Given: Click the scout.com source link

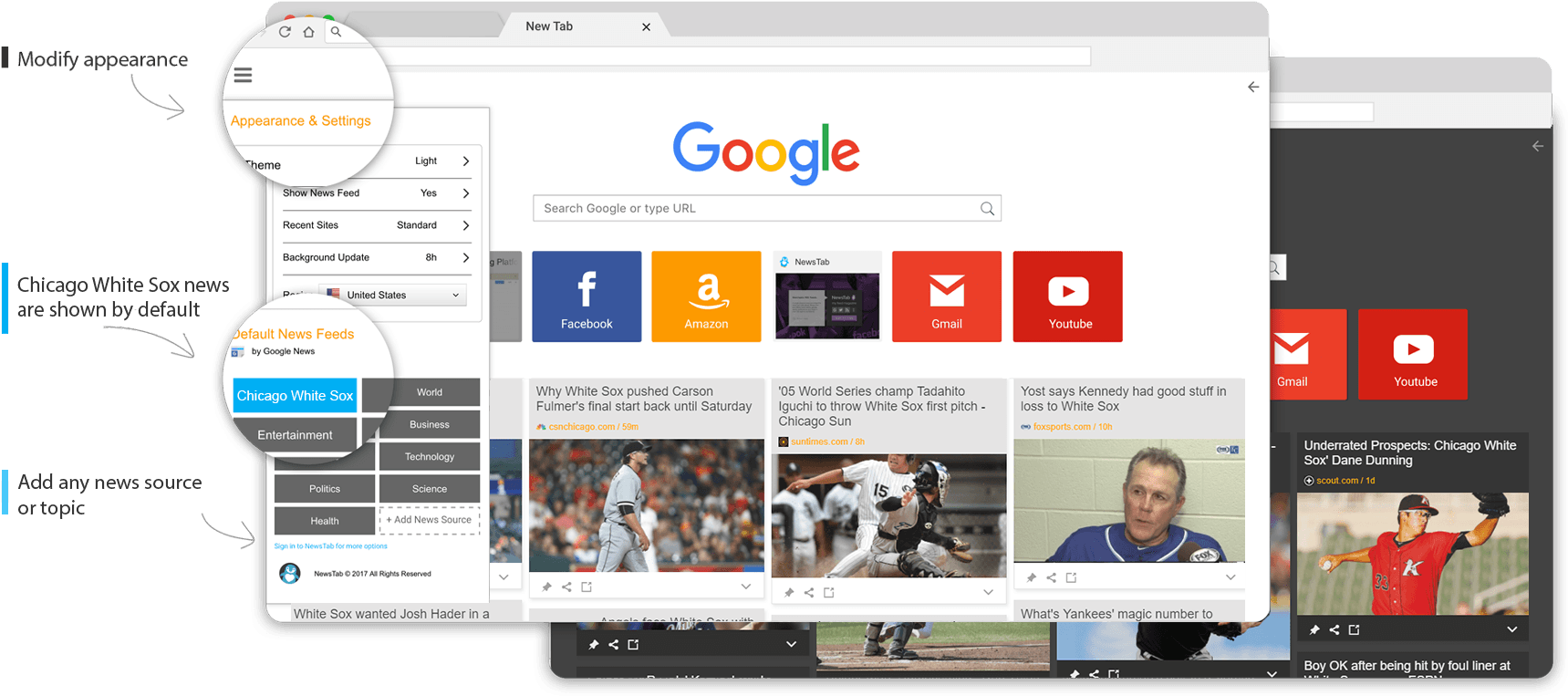Looking at the screenshot, I should [x=1340, y=481].
